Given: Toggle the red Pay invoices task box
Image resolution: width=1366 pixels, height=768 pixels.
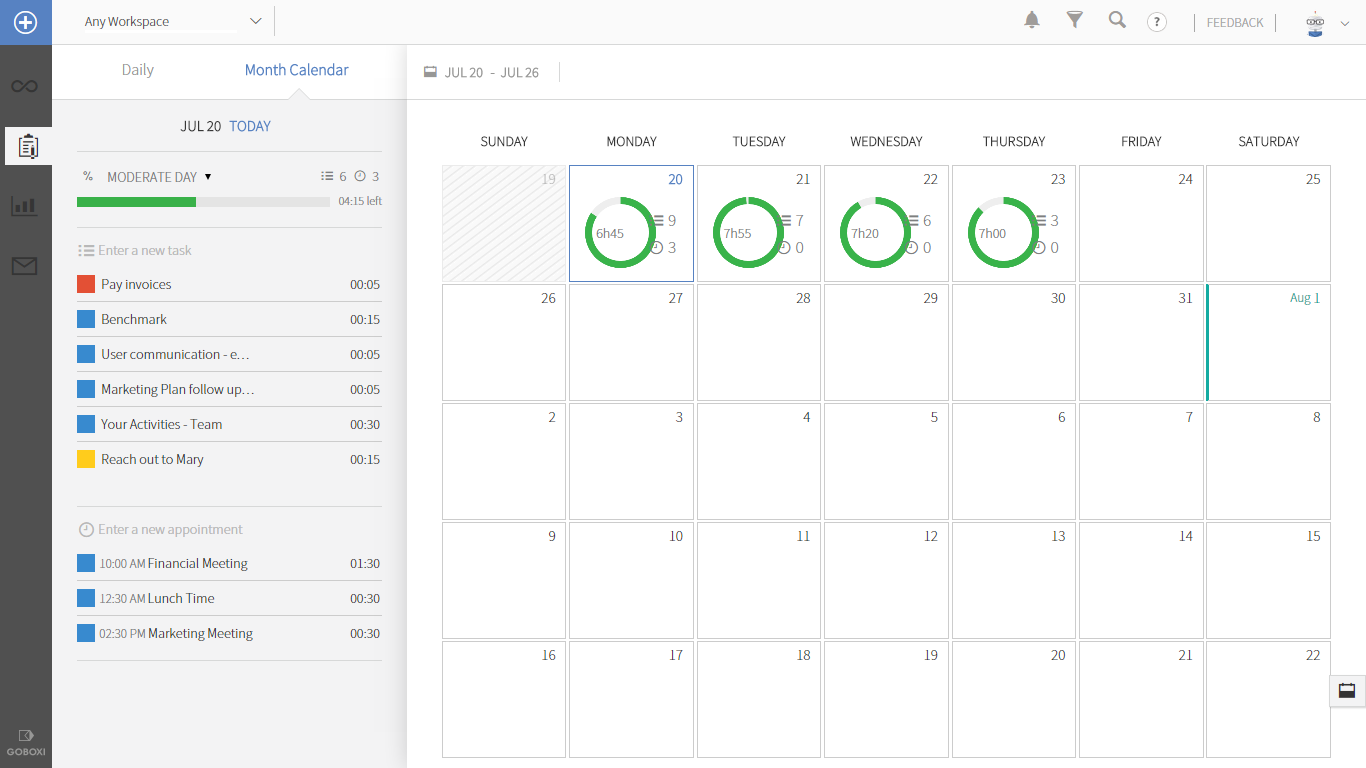Looking at the screenshot, I should (86, 285).
